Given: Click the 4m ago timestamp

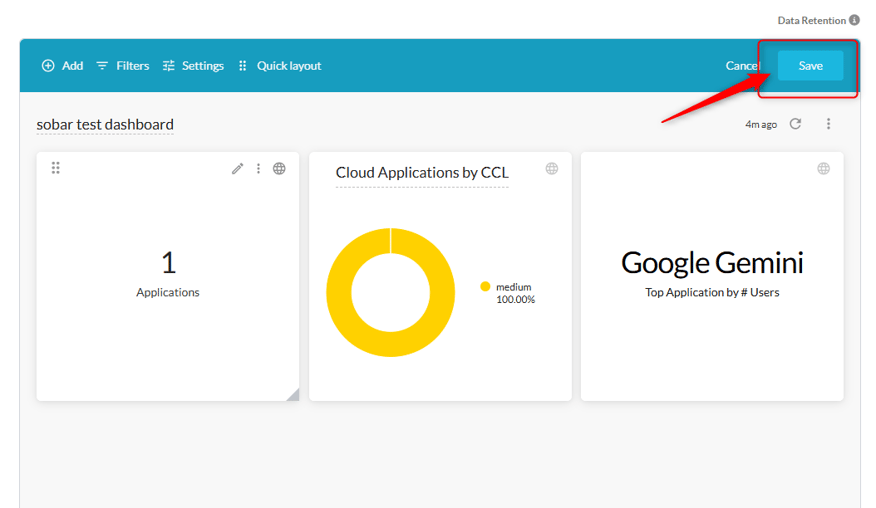Looking at the screenshot, I should point(761,125).
